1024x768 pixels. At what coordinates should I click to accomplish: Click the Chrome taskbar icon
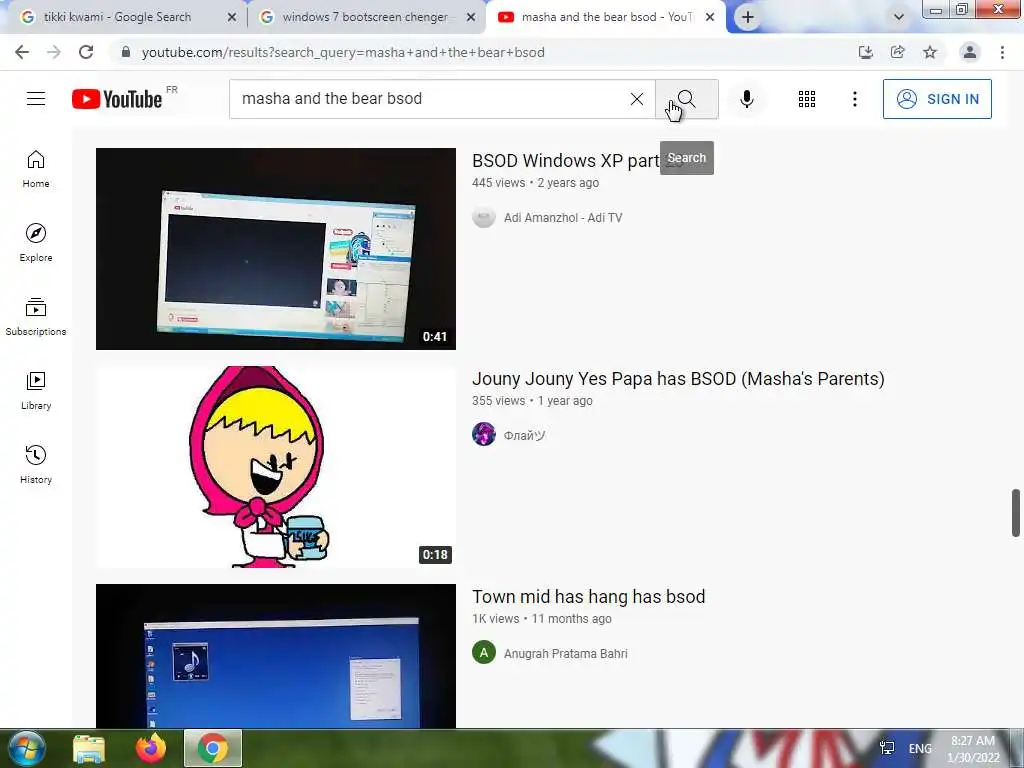click(213, 748)
